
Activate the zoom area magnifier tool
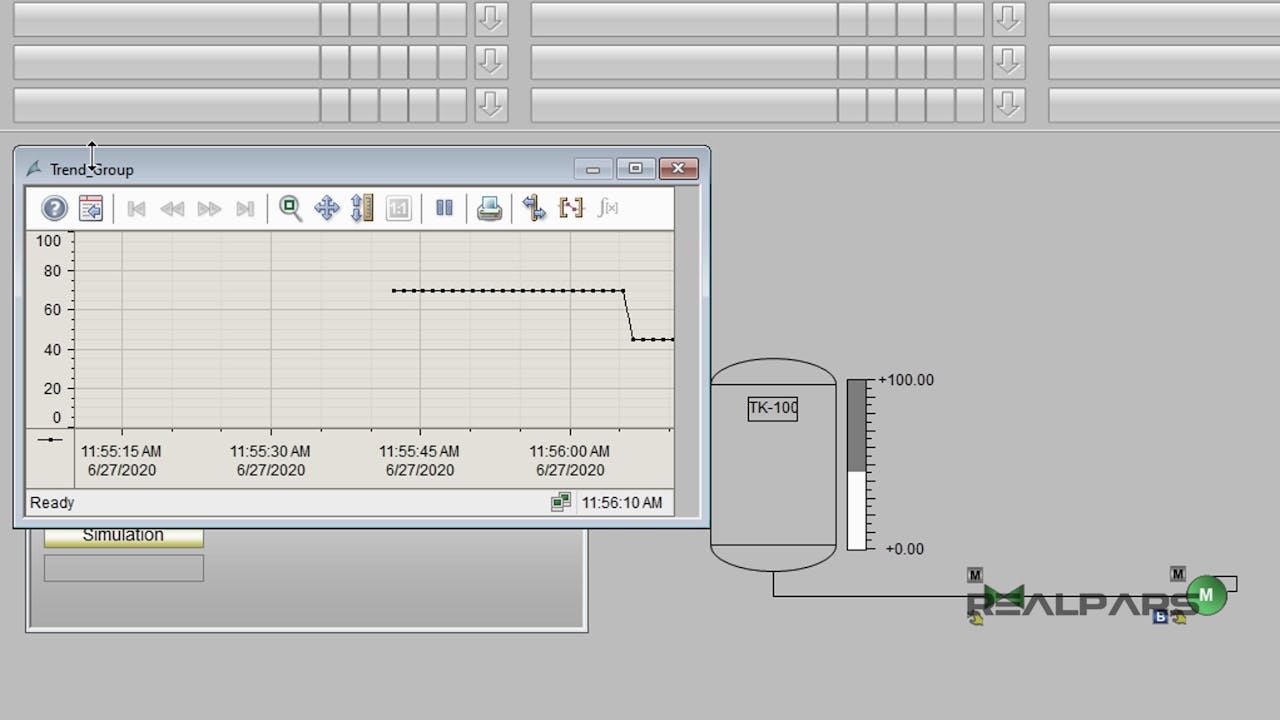tap(290, 208)
